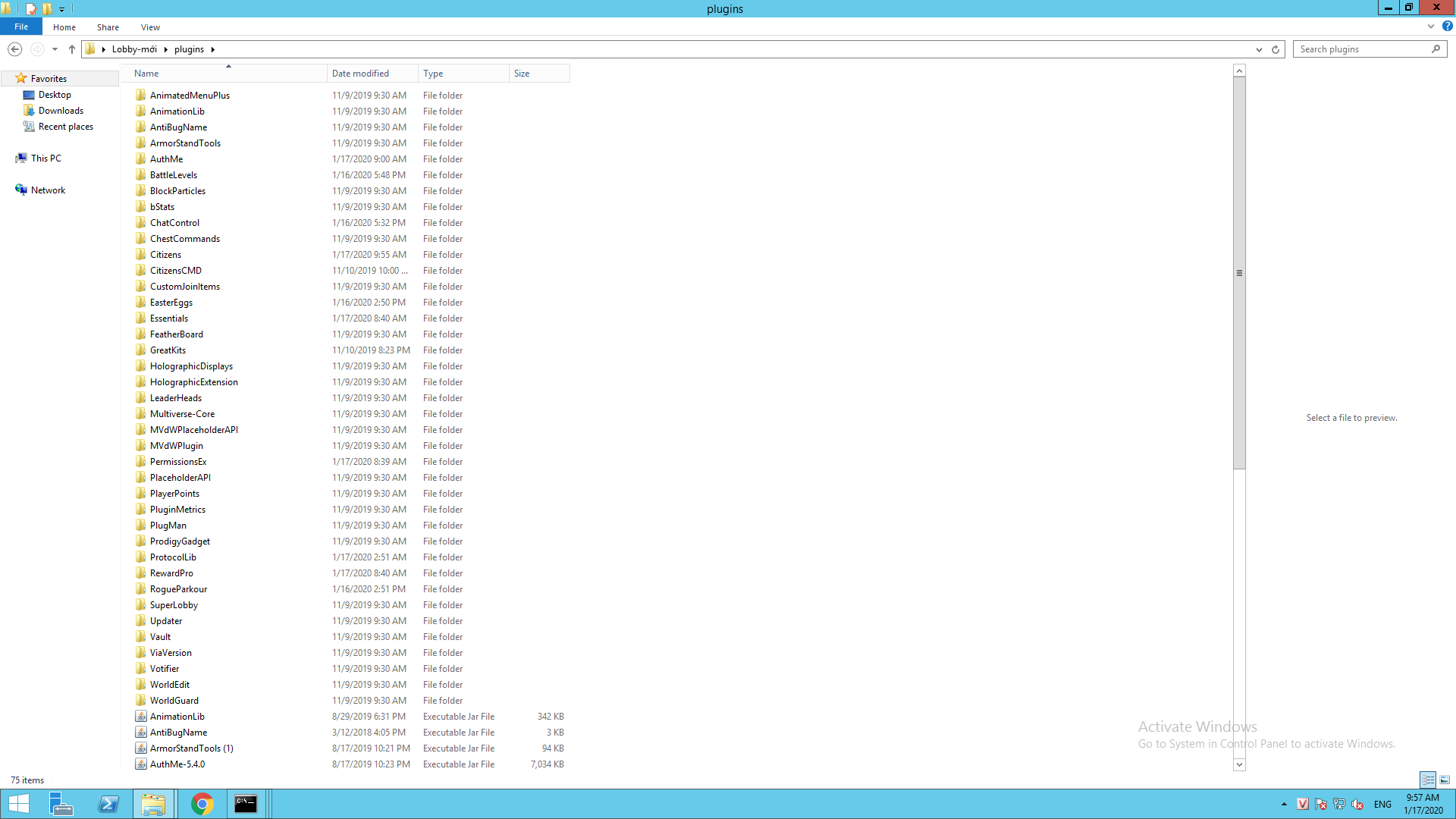Show hidden system tray icons
The image size is (1456, 819).
point(1284,804)
